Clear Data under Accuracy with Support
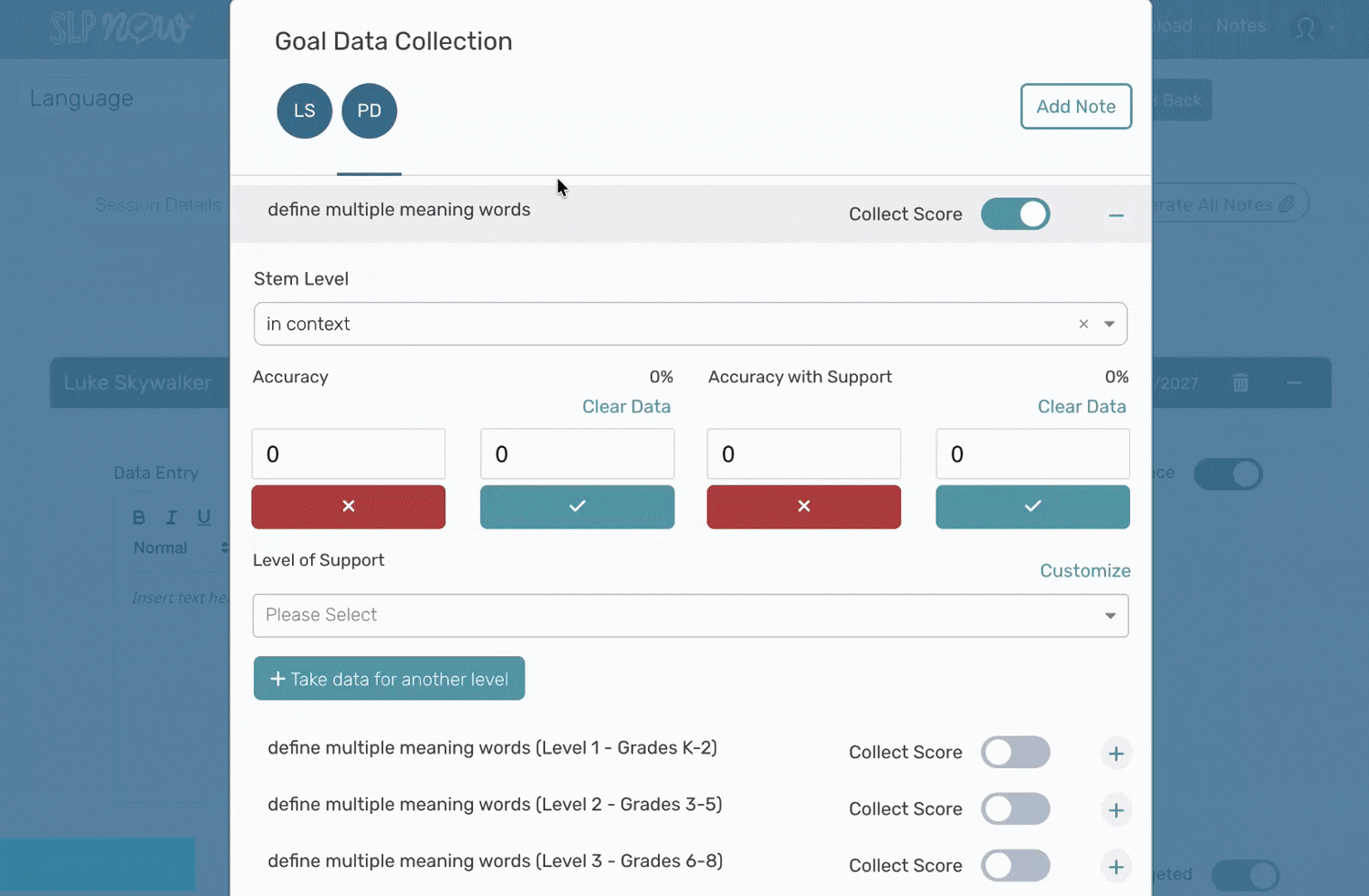This screenshot has height=896, width=1369. pyautogui.click(x=1082, y=407)
